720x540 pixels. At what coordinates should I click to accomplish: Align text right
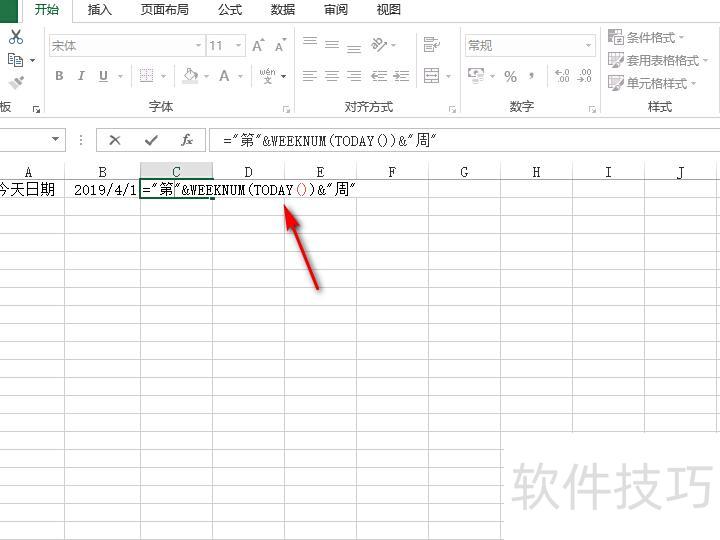(354, 76)
